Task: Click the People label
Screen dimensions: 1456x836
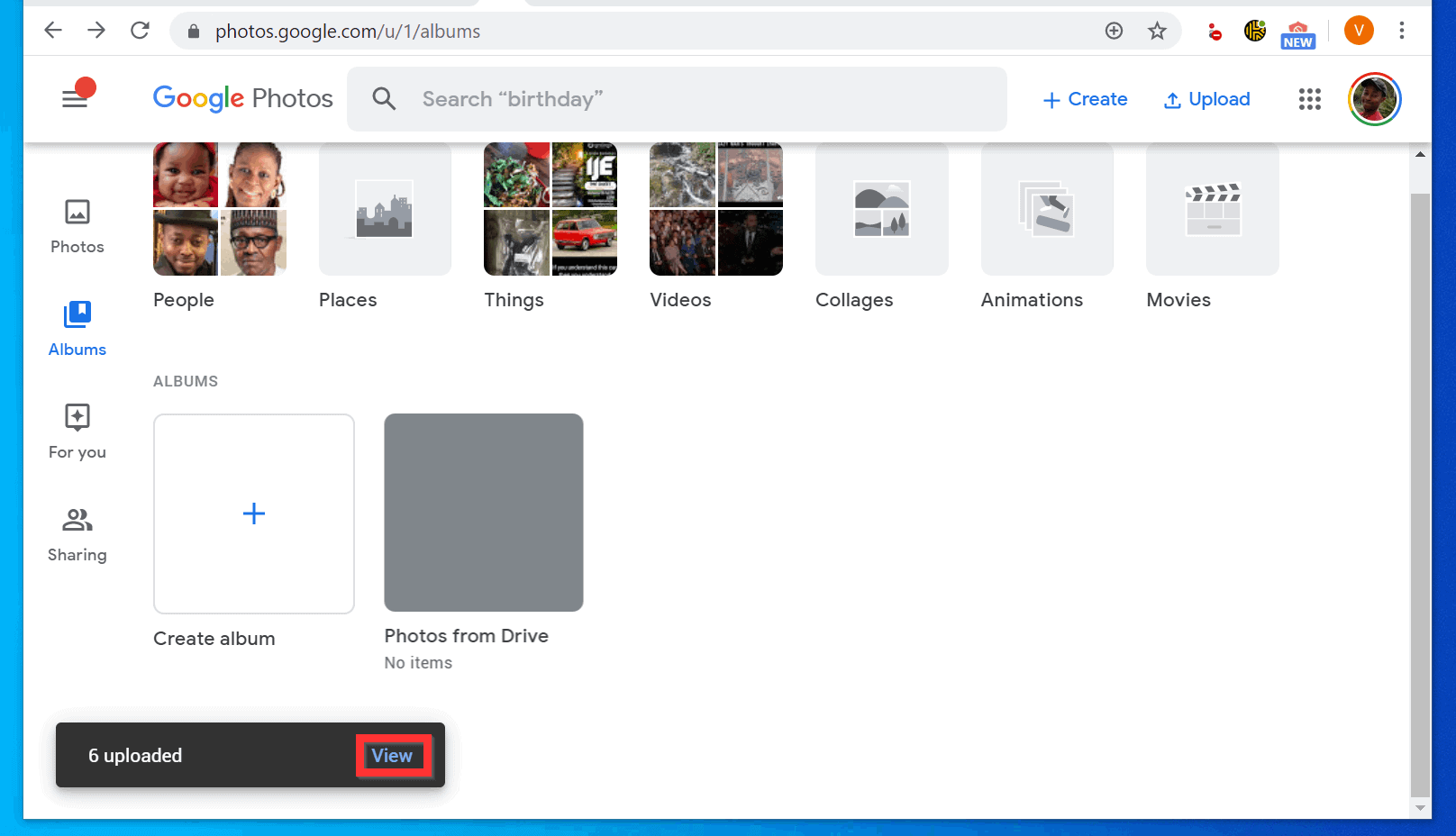Action: click(184, 300)
